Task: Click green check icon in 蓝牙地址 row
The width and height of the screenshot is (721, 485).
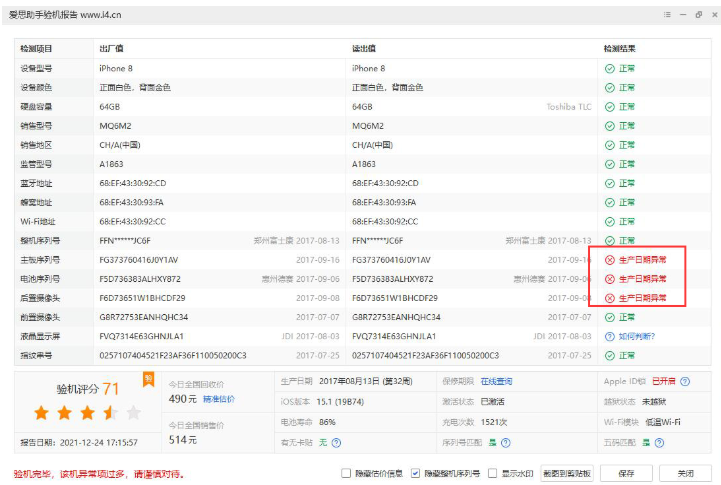Action: click(x=610, y=183)
